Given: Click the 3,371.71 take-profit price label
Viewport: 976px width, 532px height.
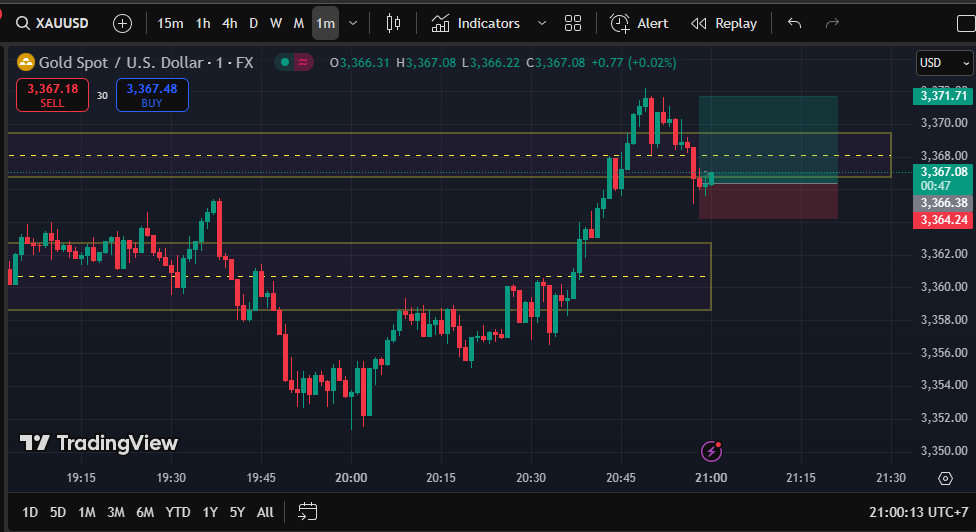Looking at the screenshot, I should (x=943, y=96).
